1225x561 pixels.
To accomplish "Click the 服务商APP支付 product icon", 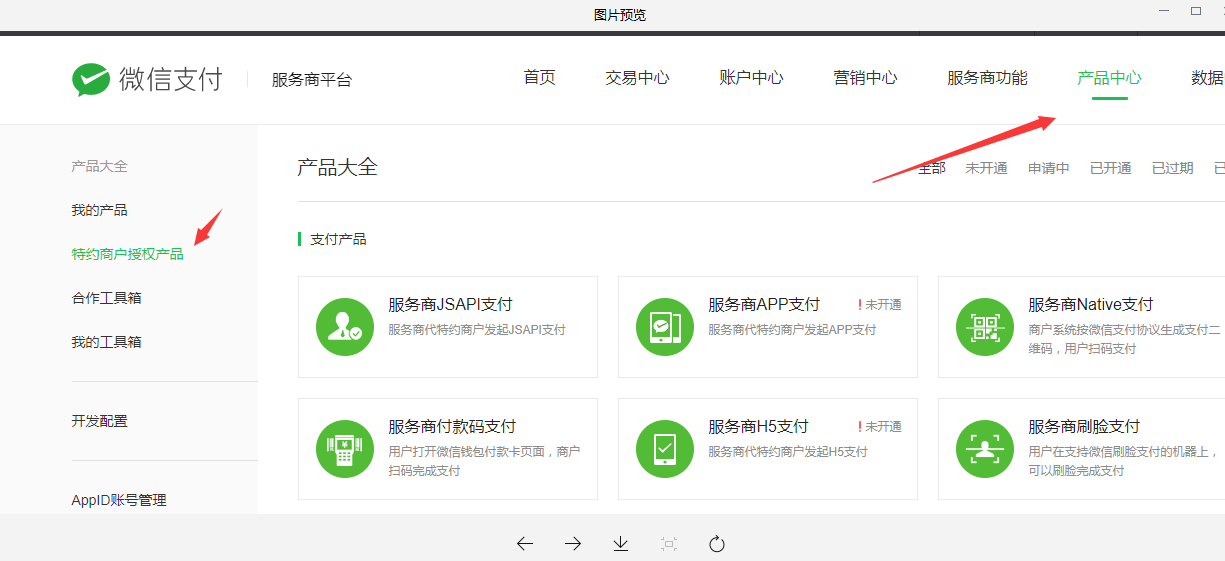I will tap(665, 327).
